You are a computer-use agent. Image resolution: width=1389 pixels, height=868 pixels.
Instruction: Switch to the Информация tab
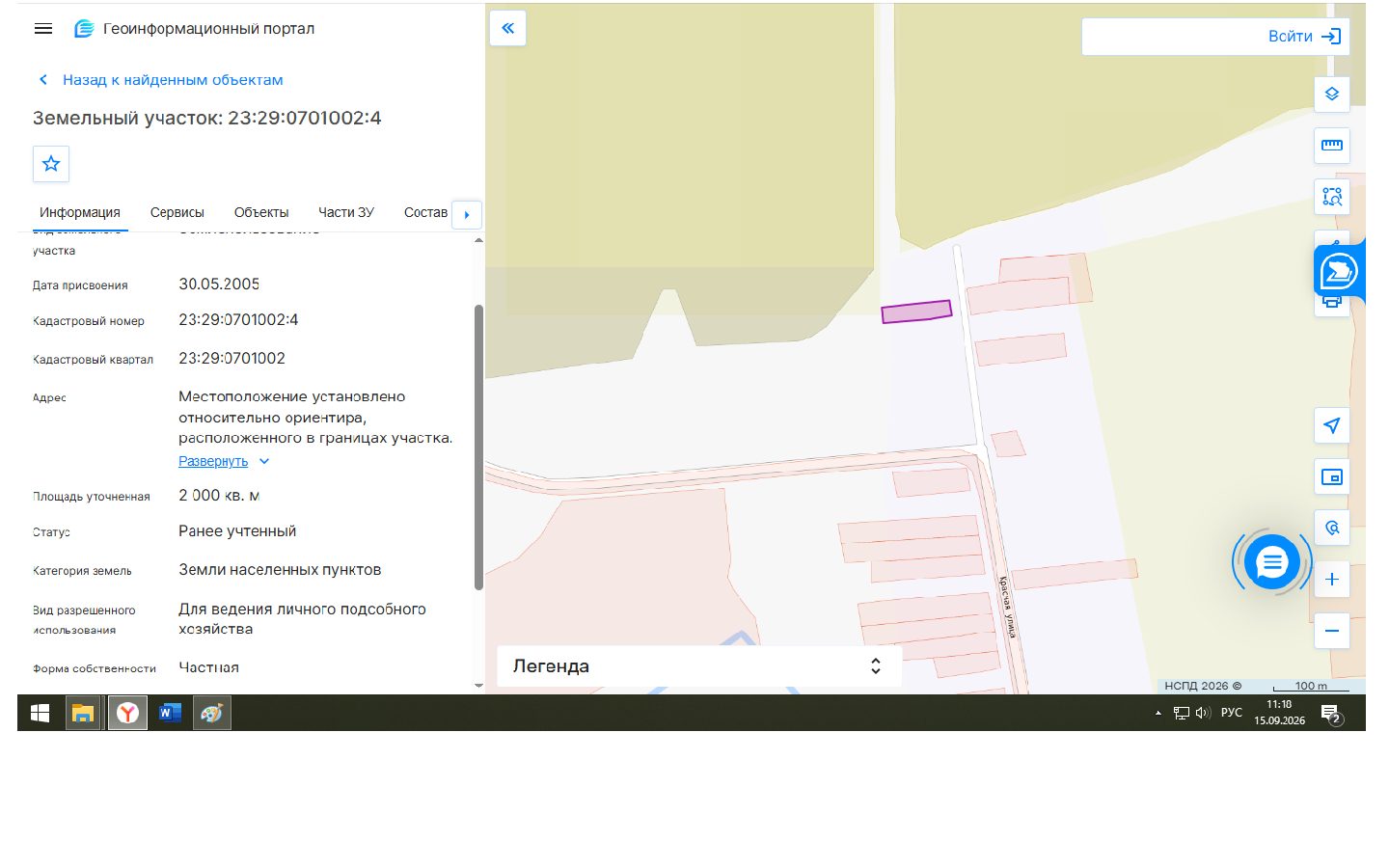click(80, 212)
